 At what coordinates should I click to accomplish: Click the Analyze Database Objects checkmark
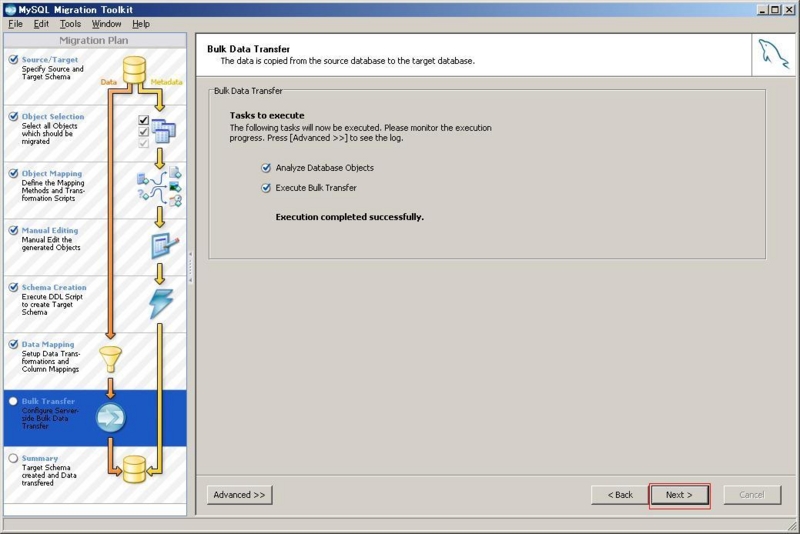click(266, 168)
